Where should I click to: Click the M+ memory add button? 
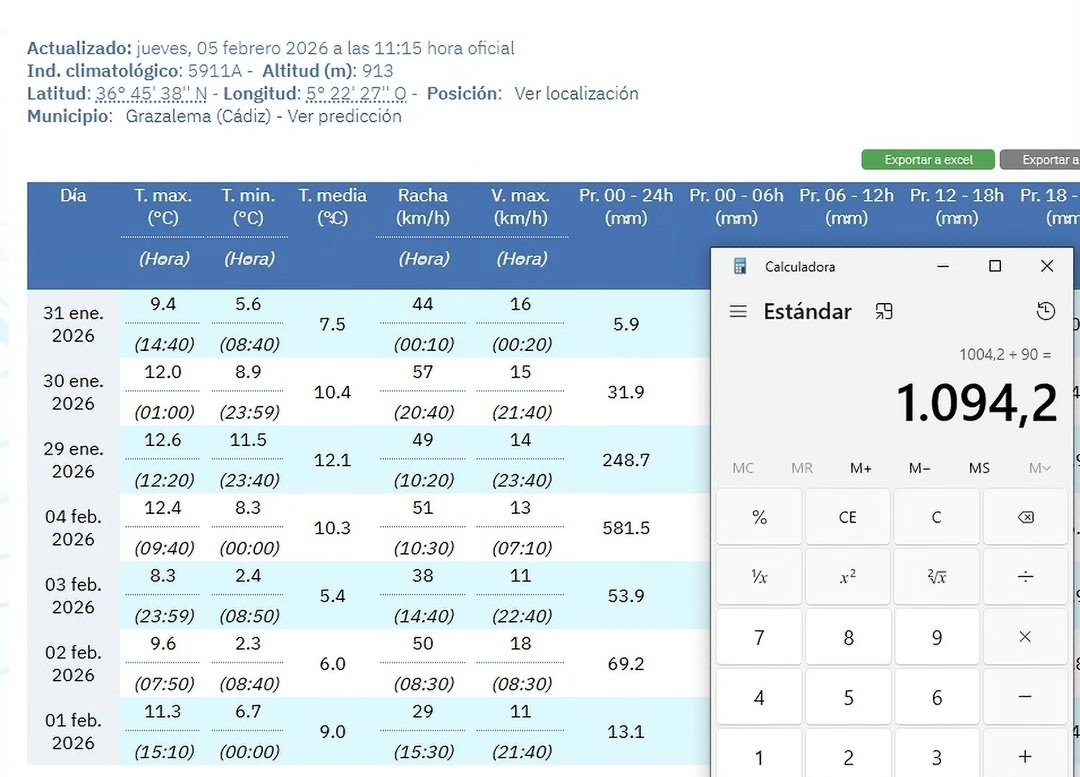click(860, 468)
